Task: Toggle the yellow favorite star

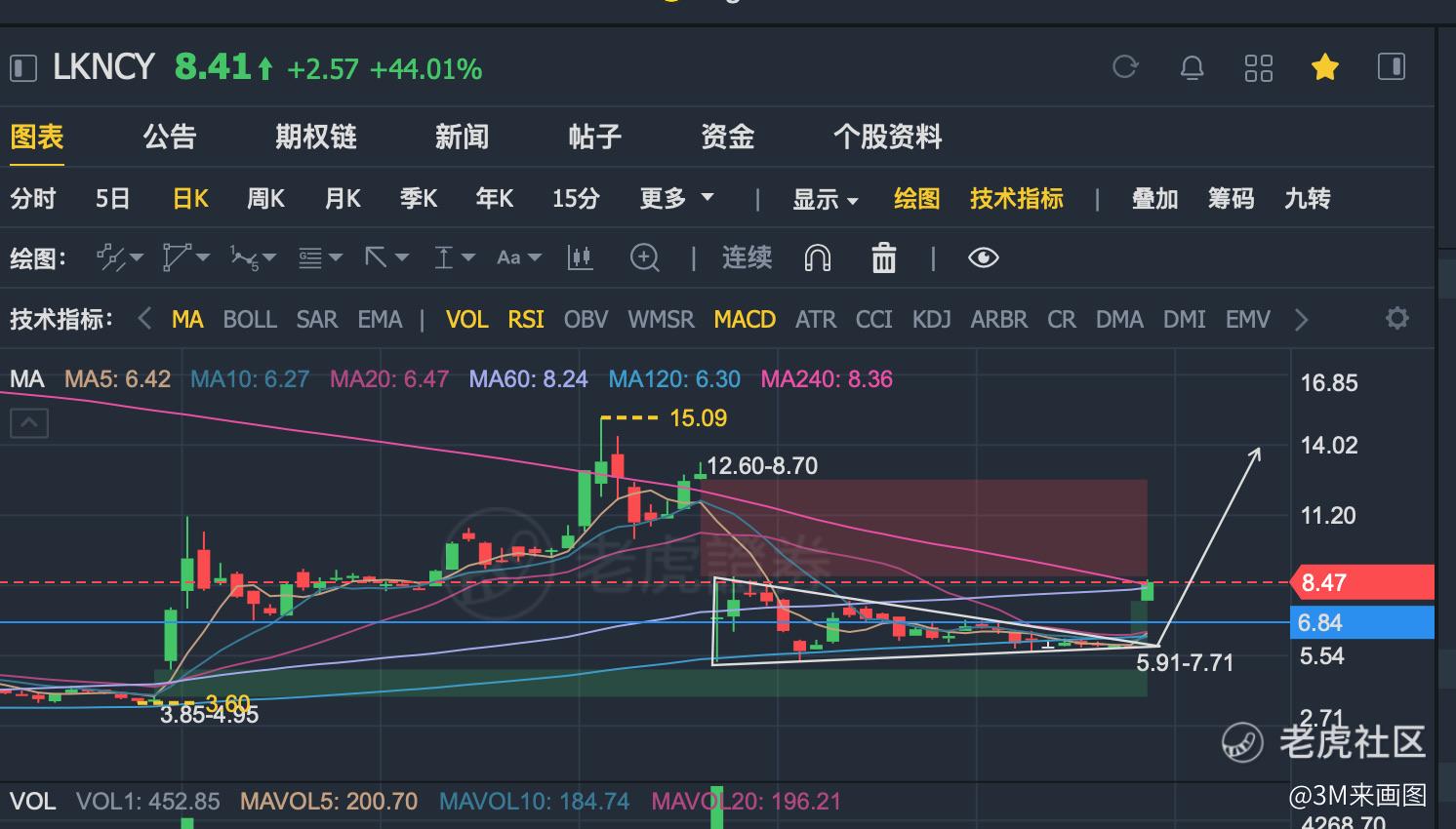Action: click(1324, 66)
